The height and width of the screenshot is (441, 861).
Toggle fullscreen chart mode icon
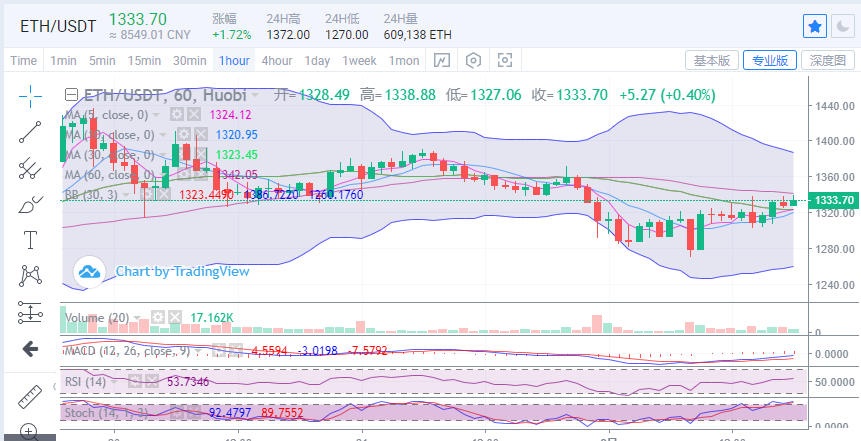(505, 60)
